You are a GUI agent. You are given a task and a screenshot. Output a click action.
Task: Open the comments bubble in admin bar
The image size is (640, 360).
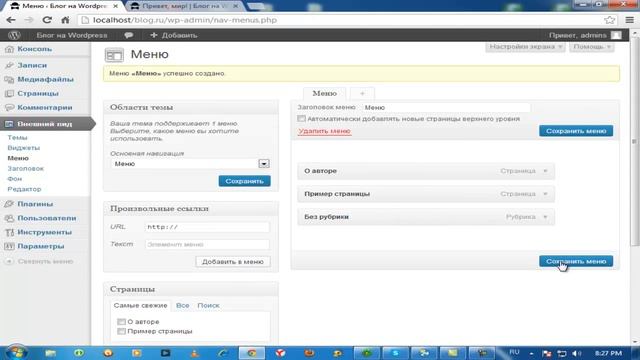(x=129, y=36)
